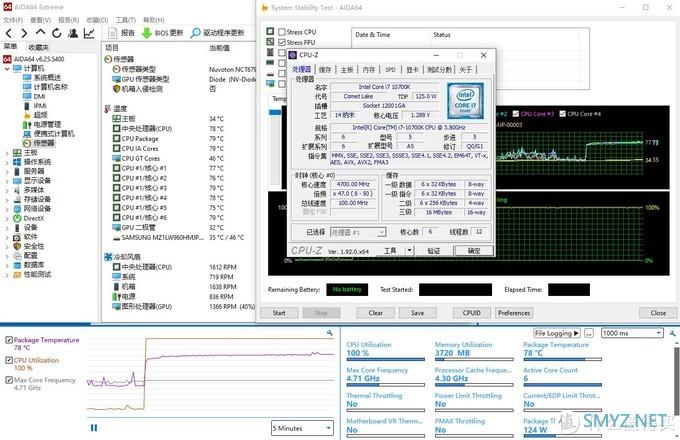The image size is (680, 440).
Task: Go forward with AIDA64 forward arrow
Action: 24,33
